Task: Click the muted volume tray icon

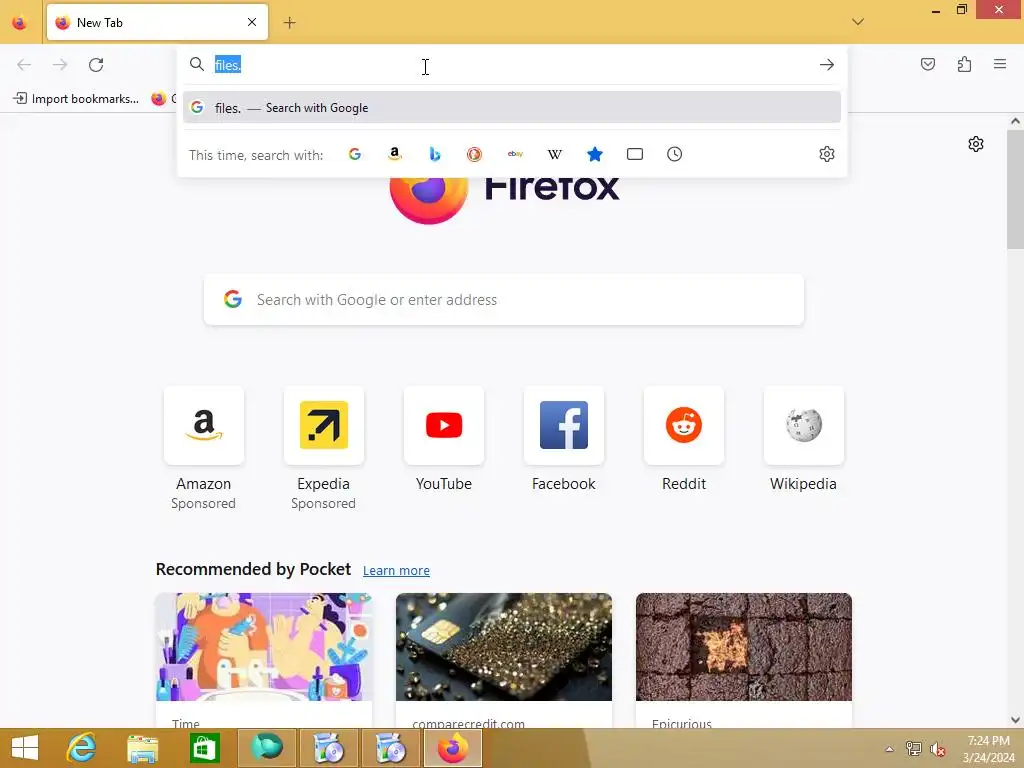Action: [938, 749]
